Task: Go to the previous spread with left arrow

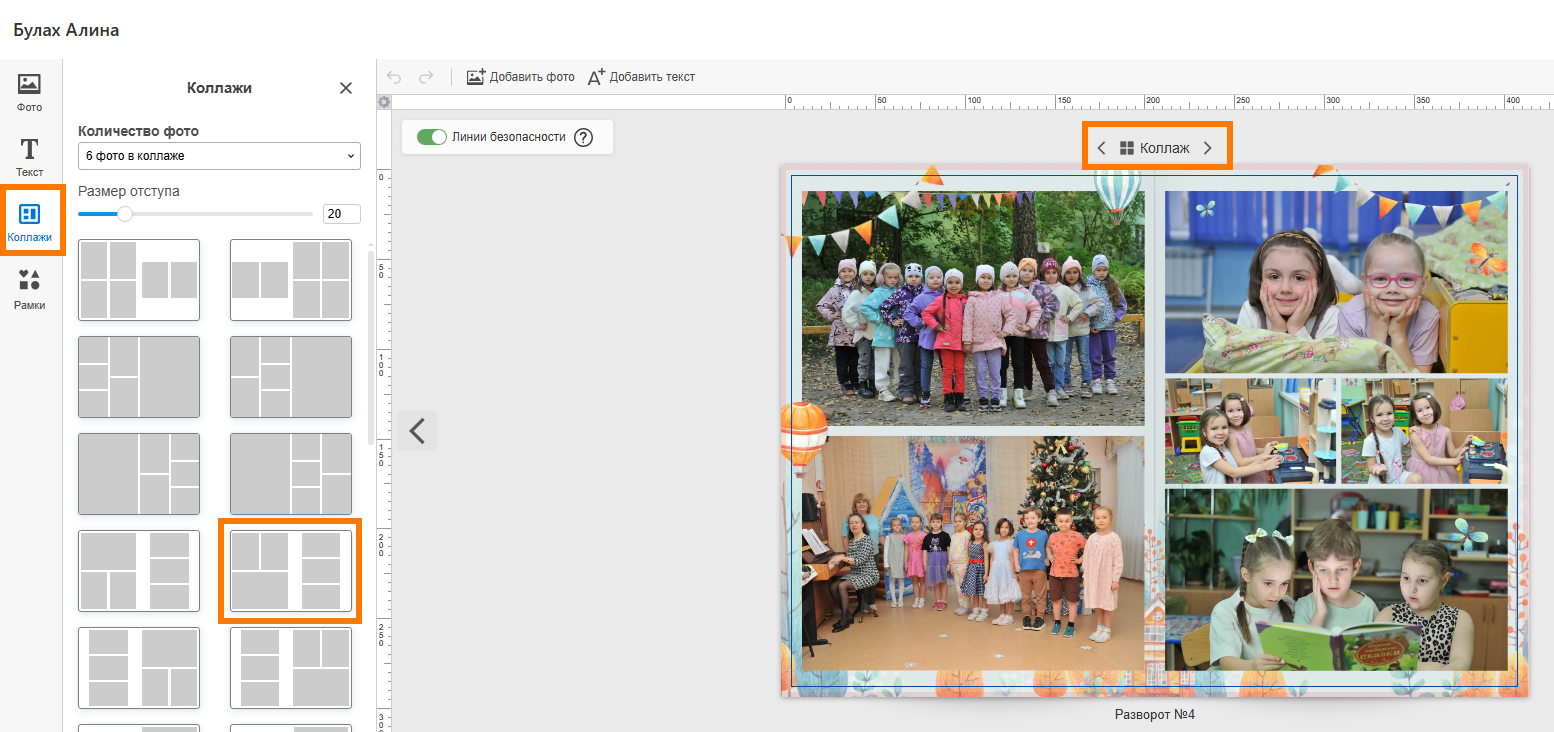Action: pyautogui.click(x=417, y=431)
